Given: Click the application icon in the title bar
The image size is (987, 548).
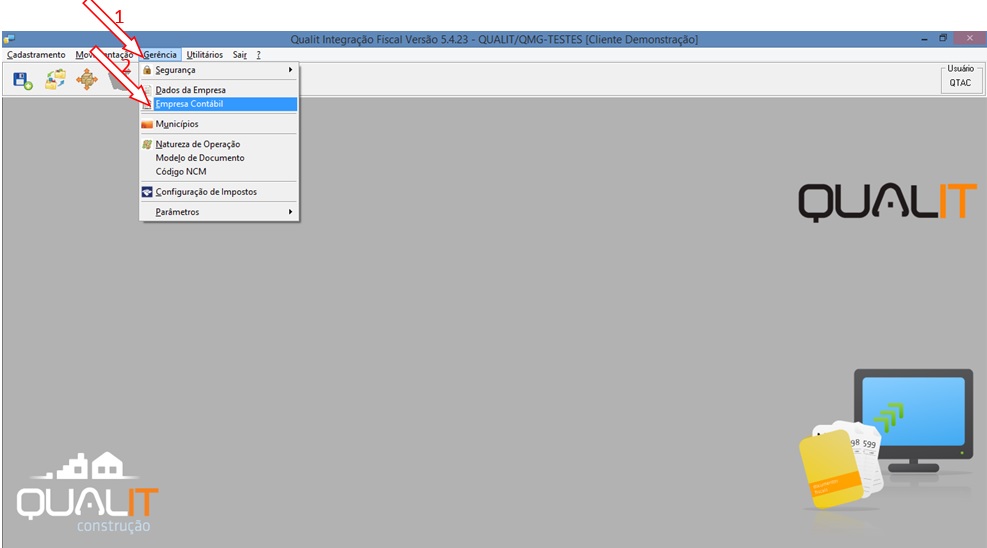Looking at the screenshot, I should pos(9,39).
